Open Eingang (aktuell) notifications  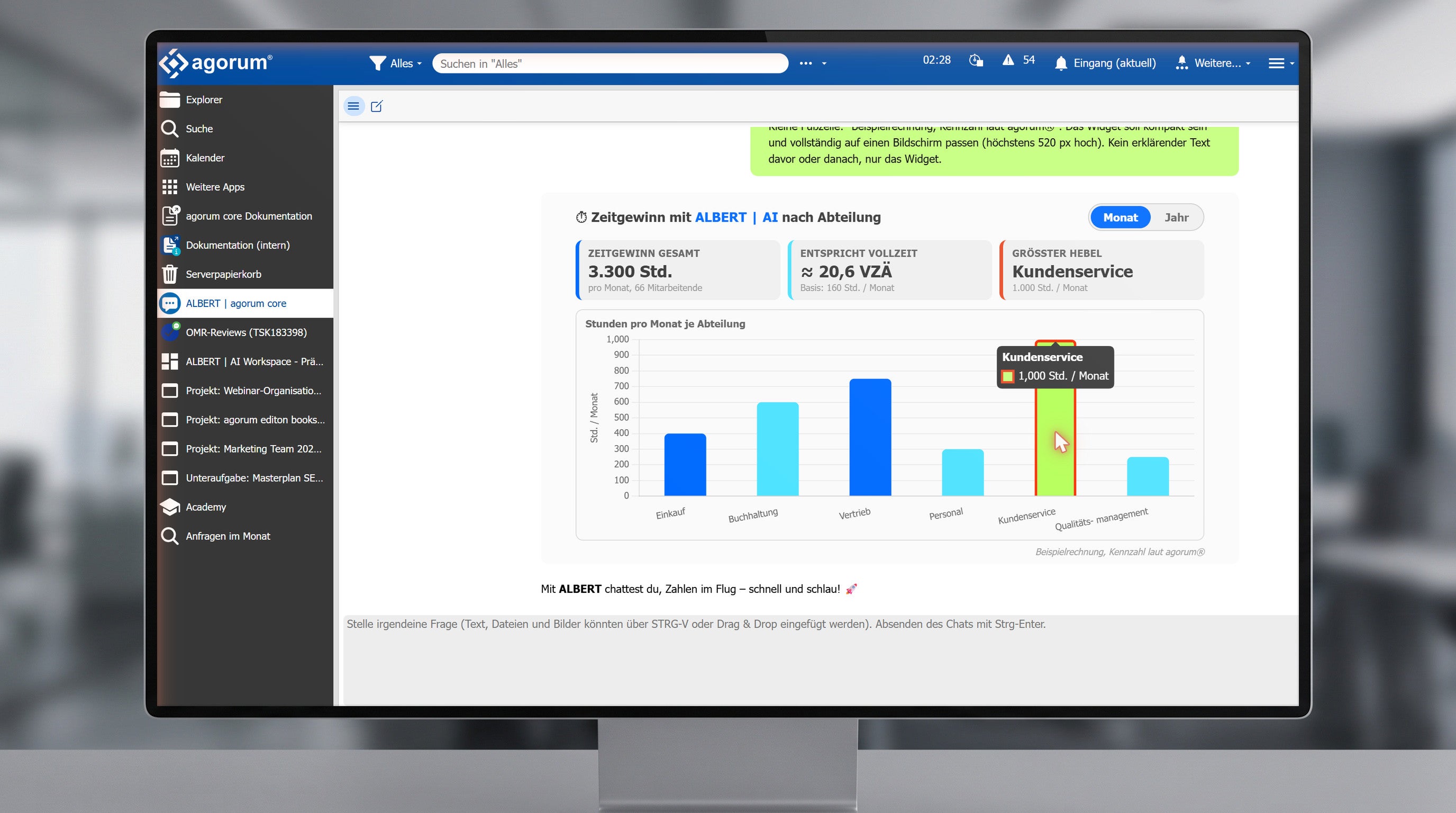pos(1114,64)
